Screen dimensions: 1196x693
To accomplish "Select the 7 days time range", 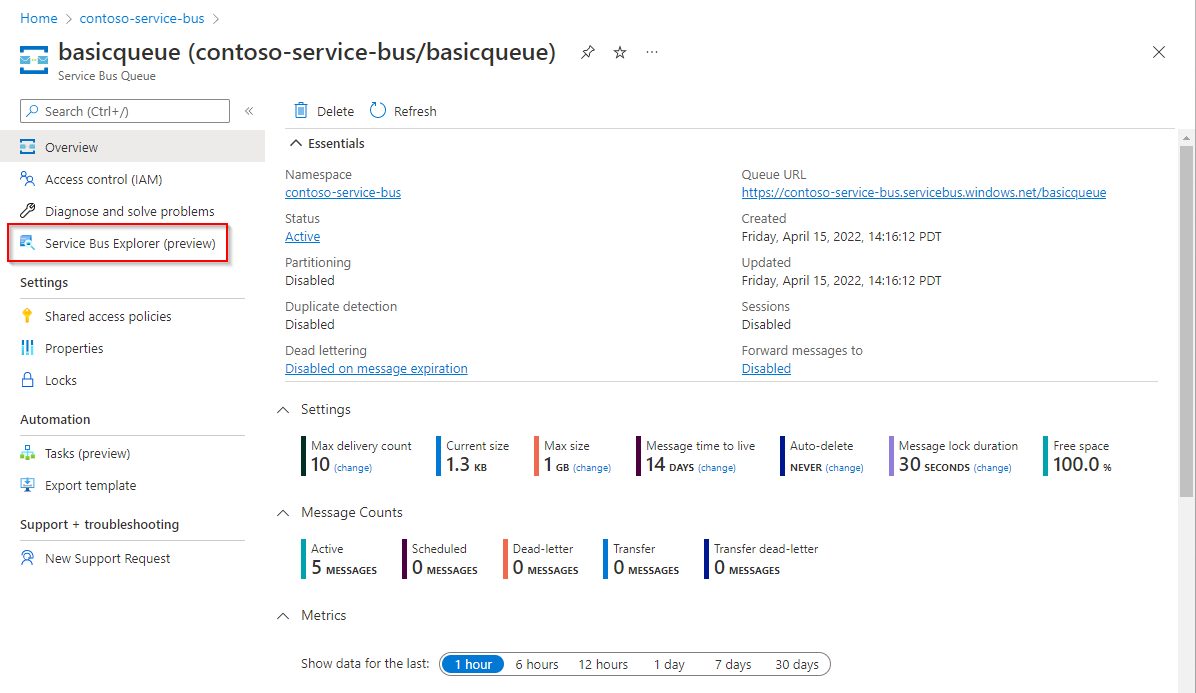I will coord(732,665).
